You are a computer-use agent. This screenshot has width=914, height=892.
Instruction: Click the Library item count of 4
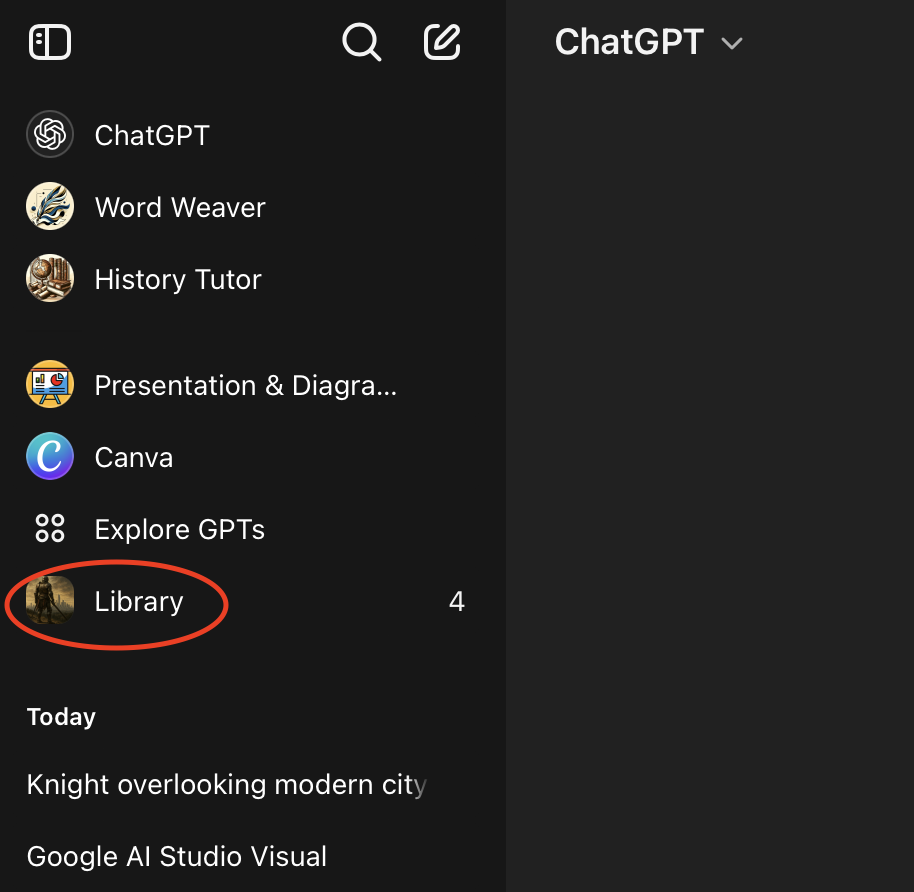coord(456,601)
